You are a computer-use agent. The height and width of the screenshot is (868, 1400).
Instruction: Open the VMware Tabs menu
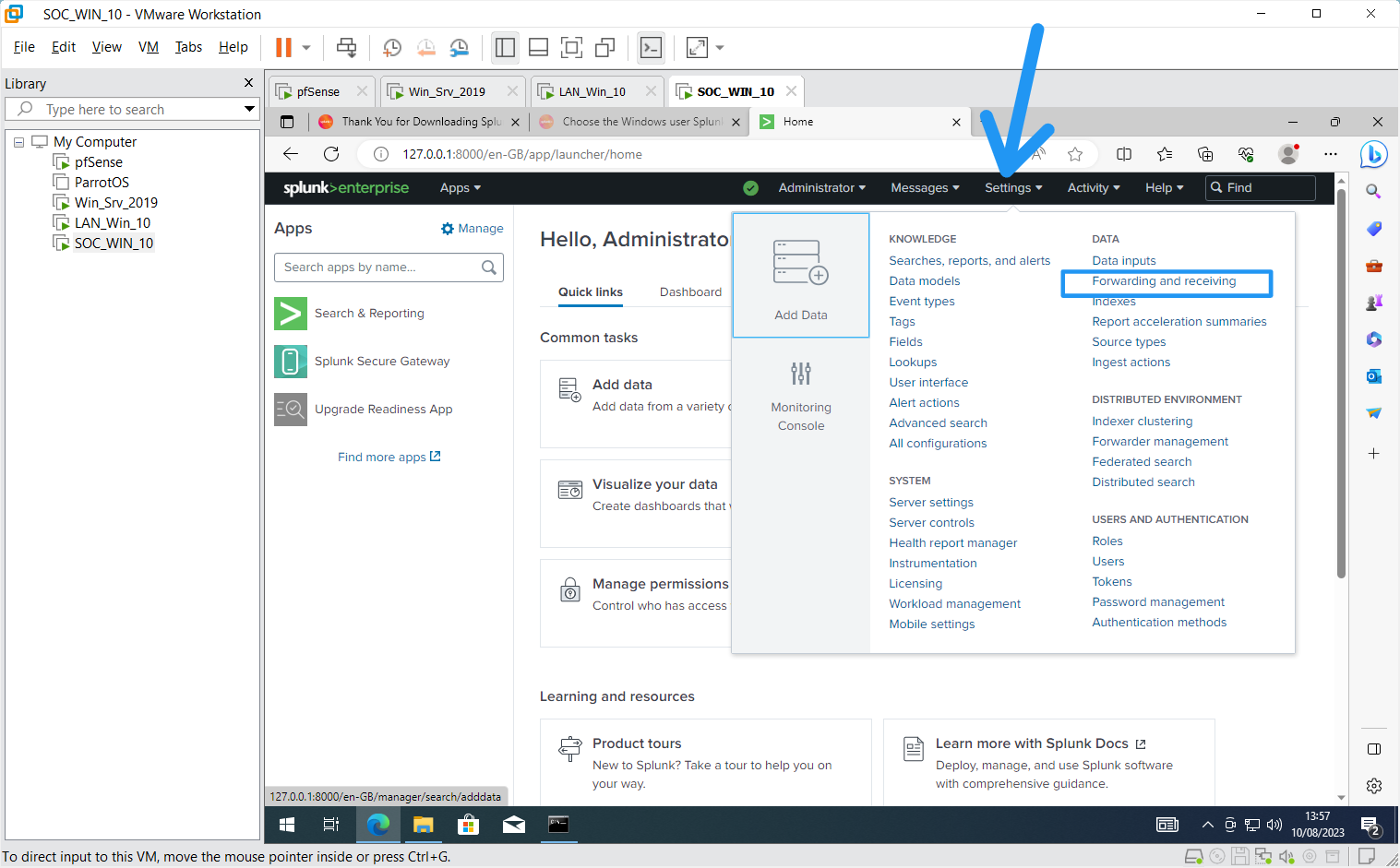(x=188, y=47)
